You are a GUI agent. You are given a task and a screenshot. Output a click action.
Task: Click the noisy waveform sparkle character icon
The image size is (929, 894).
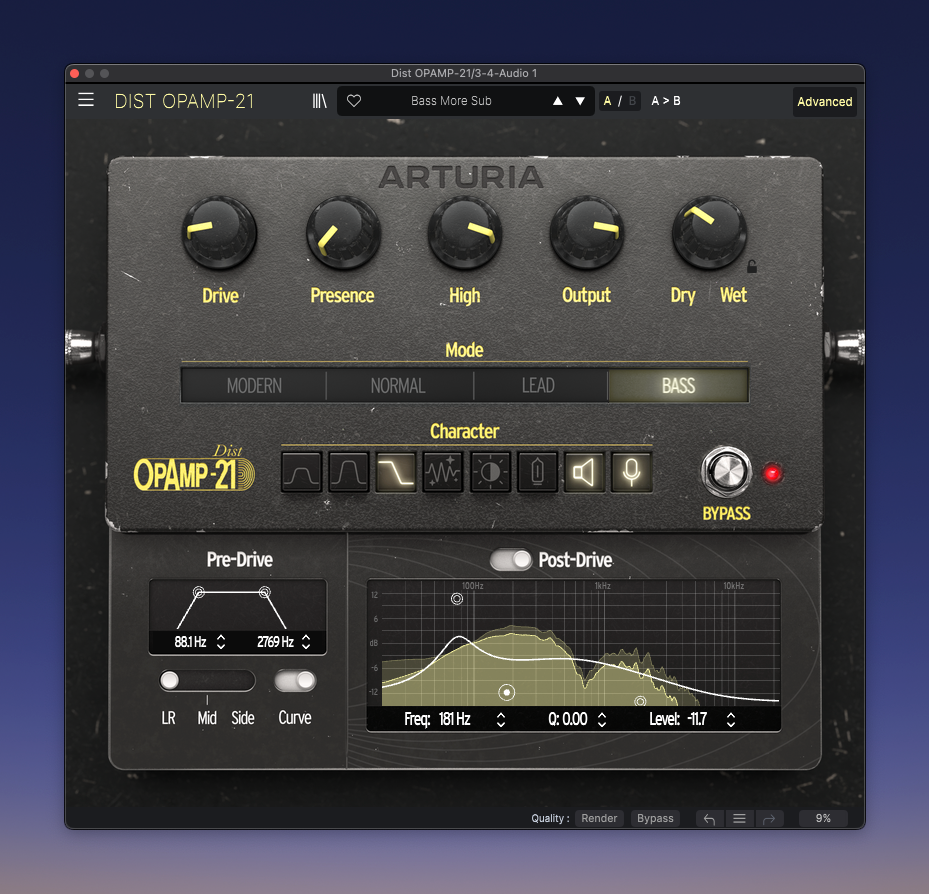(x=443, y=472)
